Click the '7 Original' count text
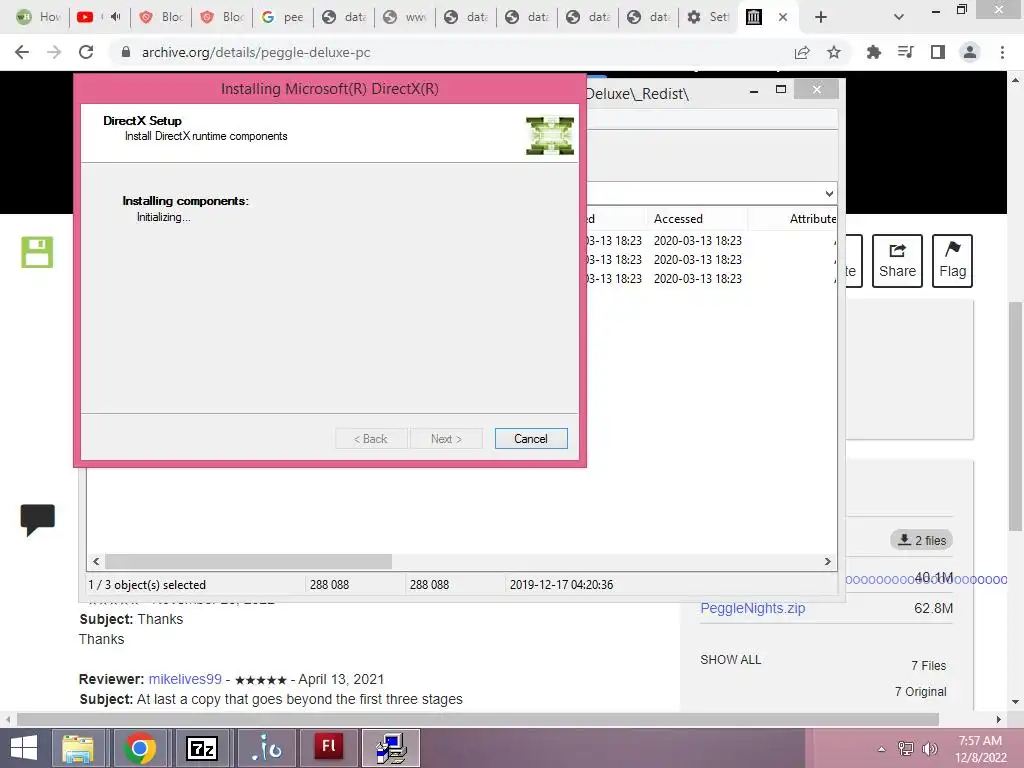 click(920, 692)
